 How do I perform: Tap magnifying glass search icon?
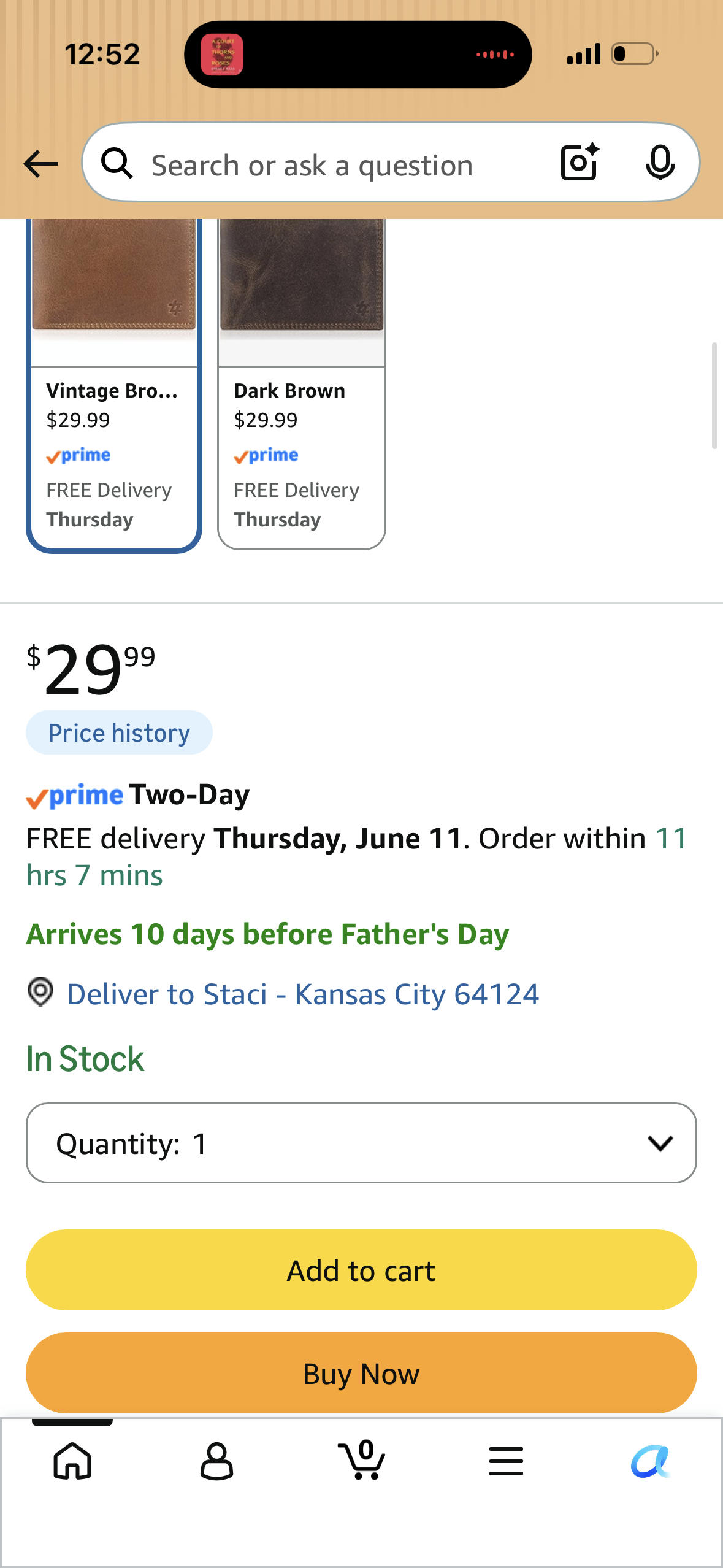(x=117, y=163)
